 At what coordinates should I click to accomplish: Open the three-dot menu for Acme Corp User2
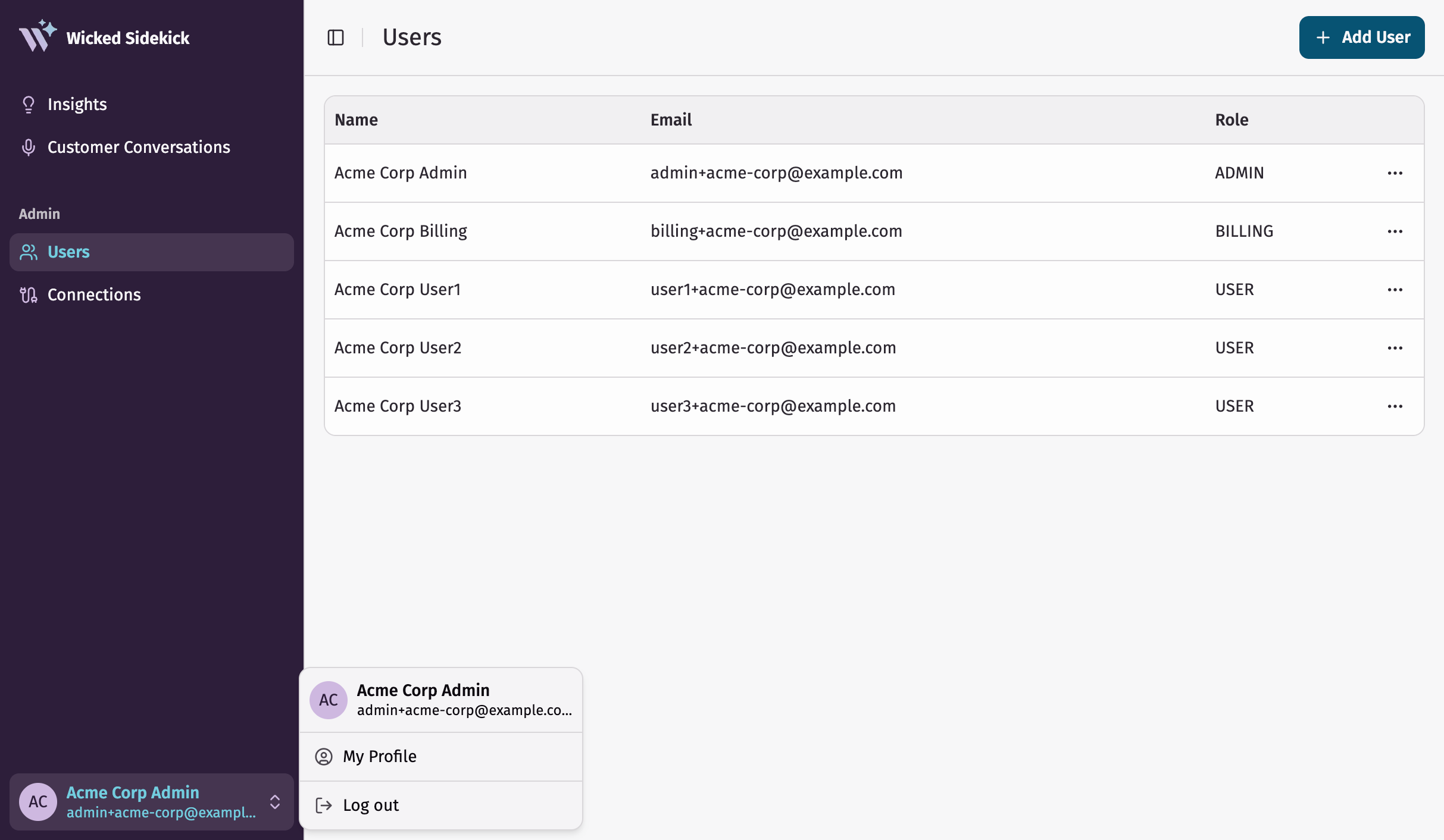pos(1395,348)
